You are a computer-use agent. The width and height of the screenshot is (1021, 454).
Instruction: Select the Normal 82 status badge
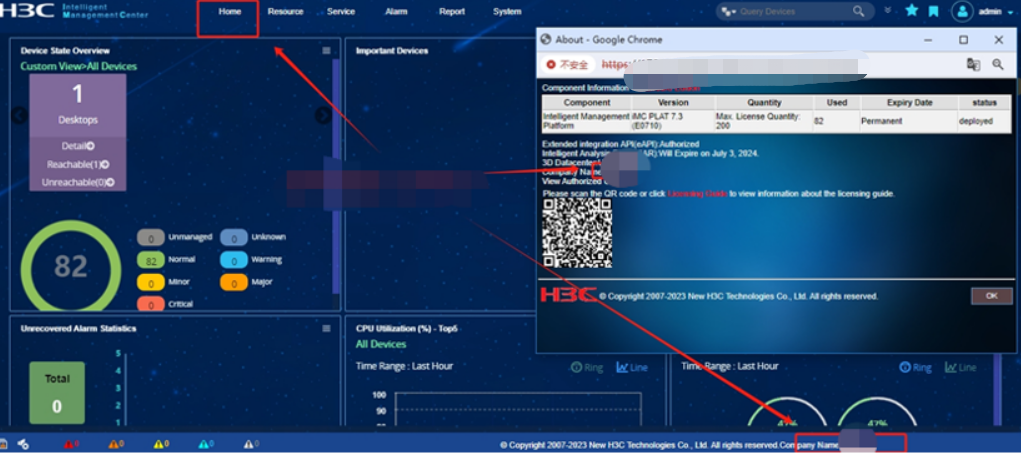point(150,260)
